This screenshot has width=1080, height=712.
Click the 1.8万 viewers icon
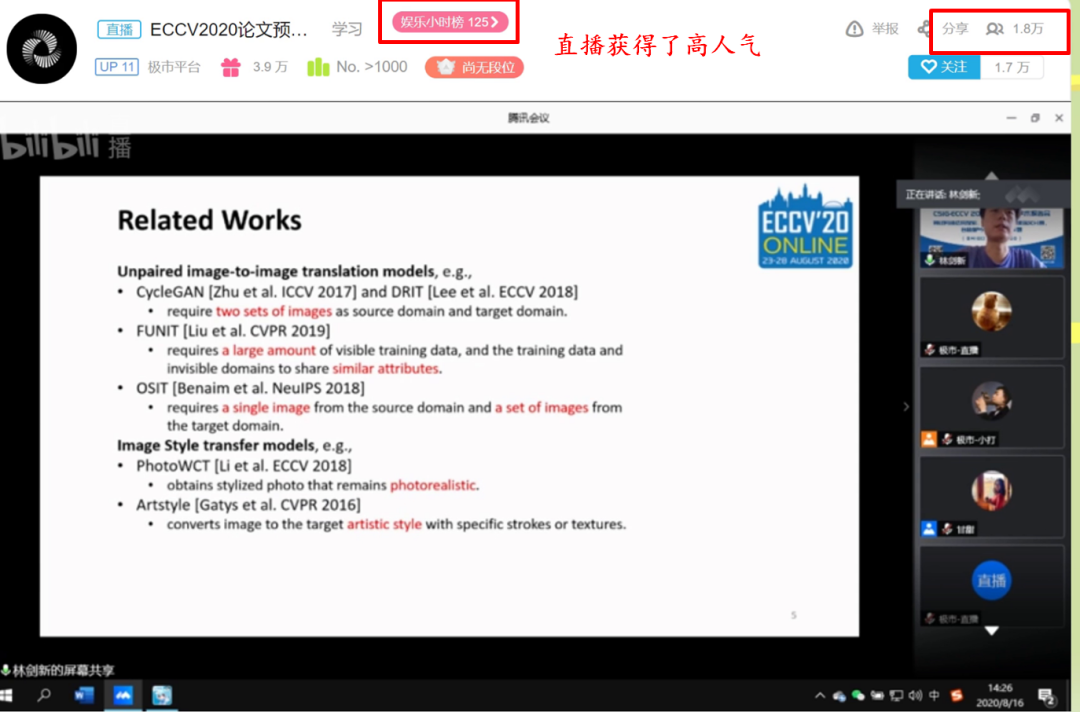point(994,29)
